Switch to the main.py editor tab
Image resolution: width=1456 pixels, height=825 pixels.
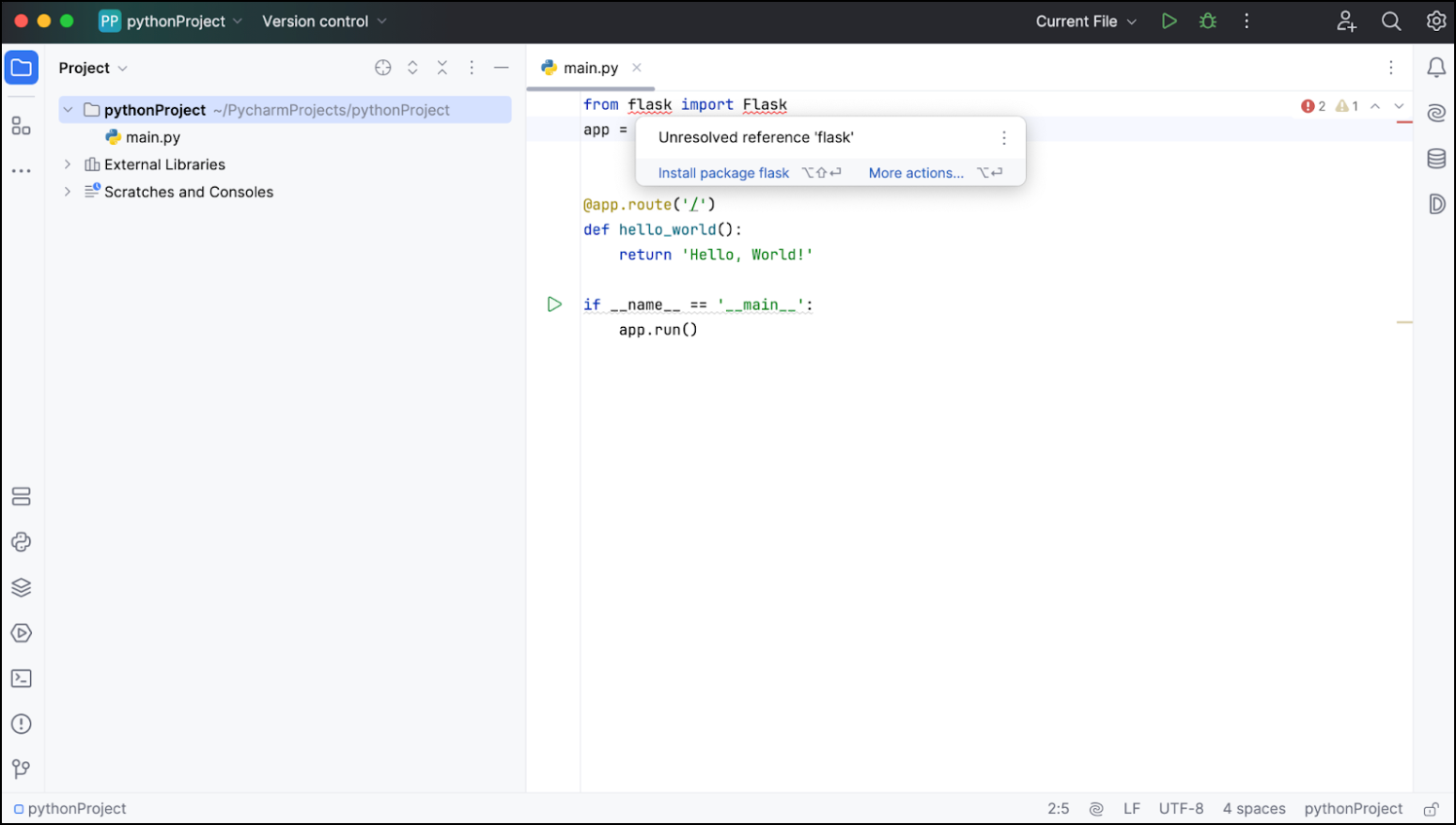(590, 68)
